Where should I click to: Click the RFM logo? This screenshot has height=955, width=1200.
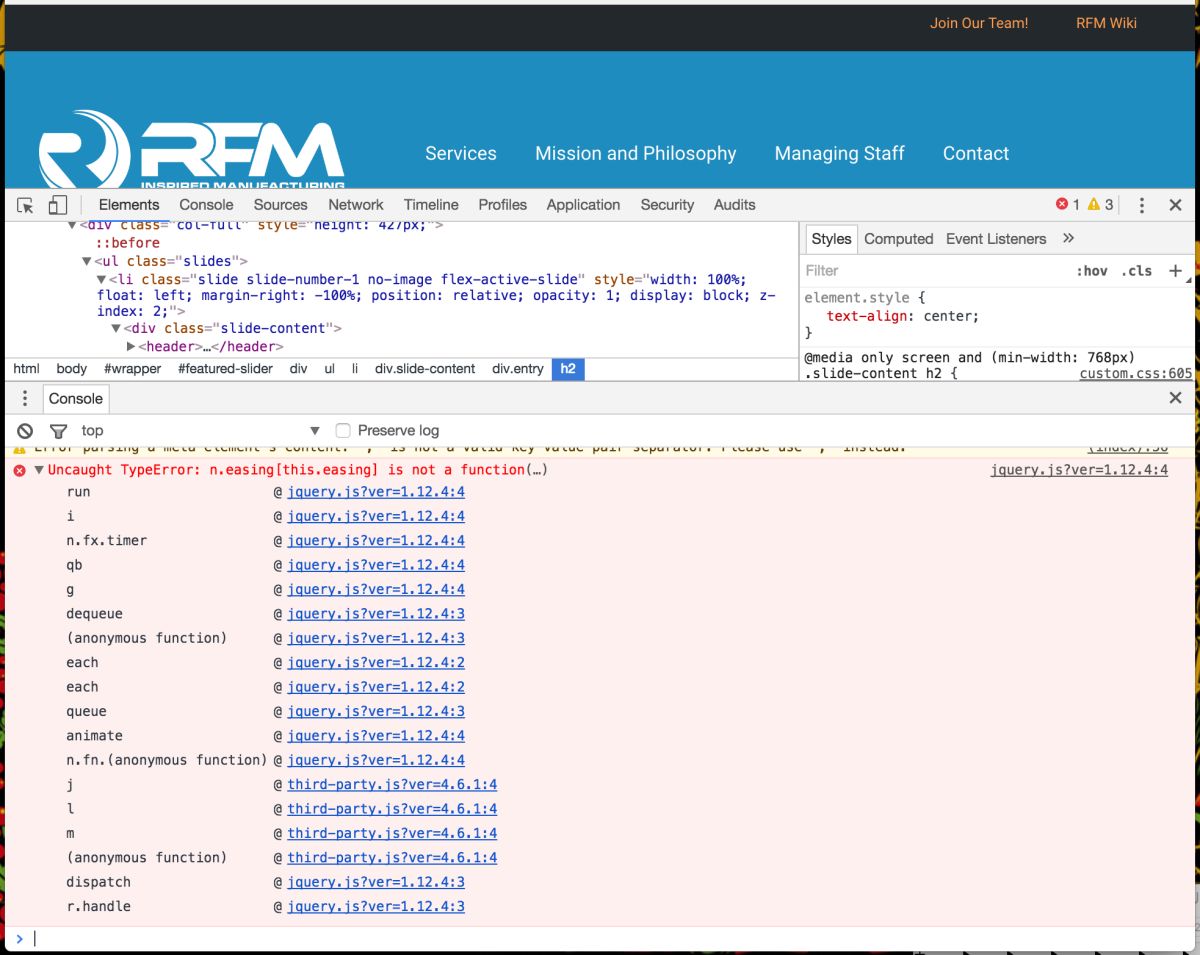coord(191,150)
